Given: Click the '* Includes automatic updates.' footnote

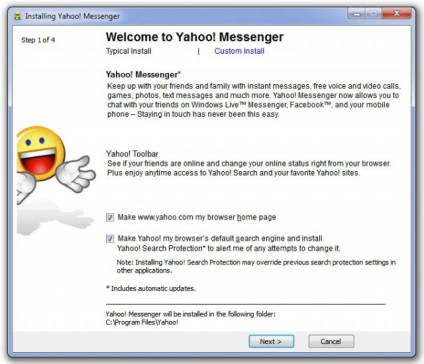Looking at the screenshot, I should [151, 288].
